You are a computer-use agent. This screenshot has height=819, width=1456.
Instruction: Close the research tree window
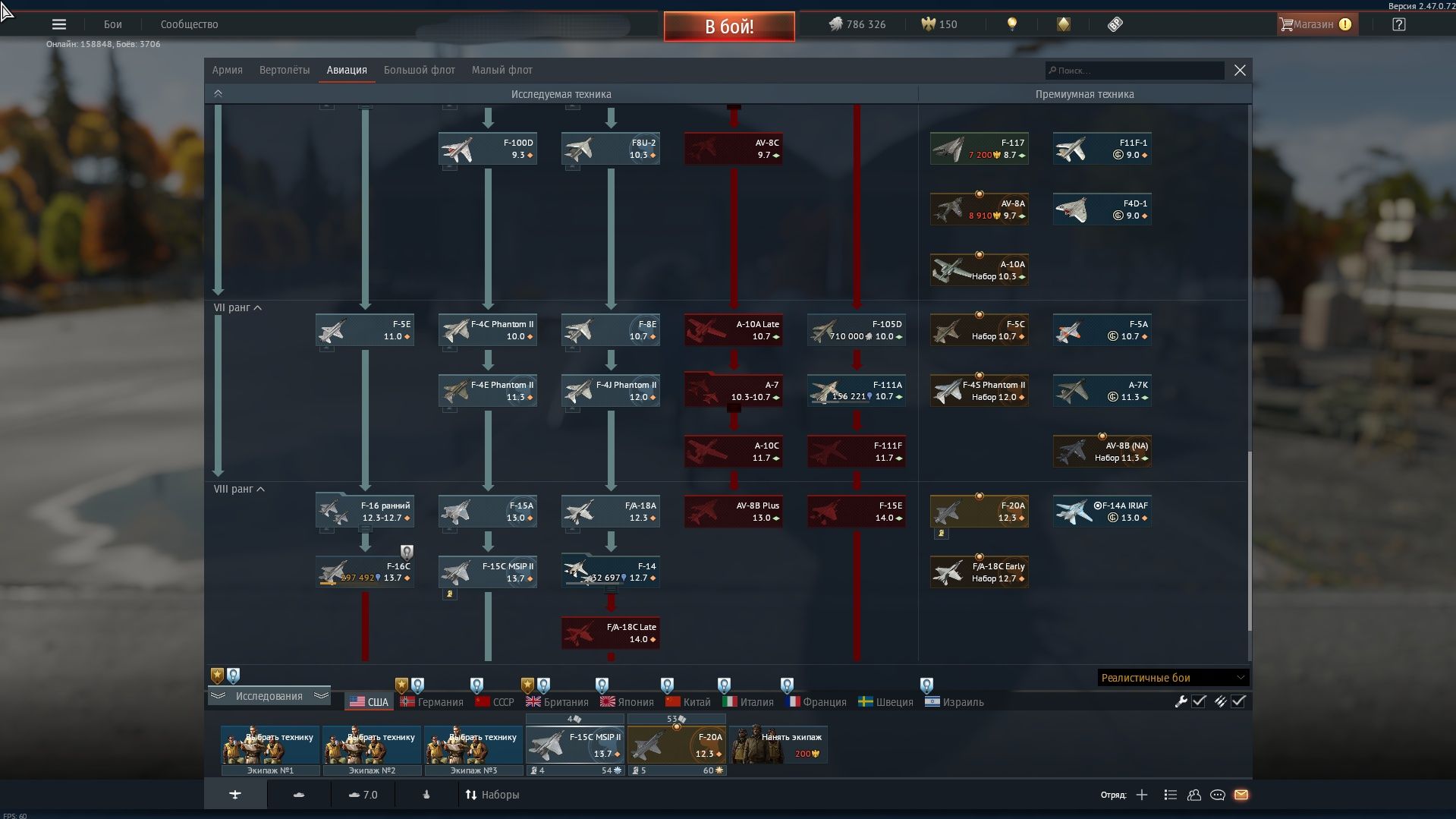coord(1240,71)
